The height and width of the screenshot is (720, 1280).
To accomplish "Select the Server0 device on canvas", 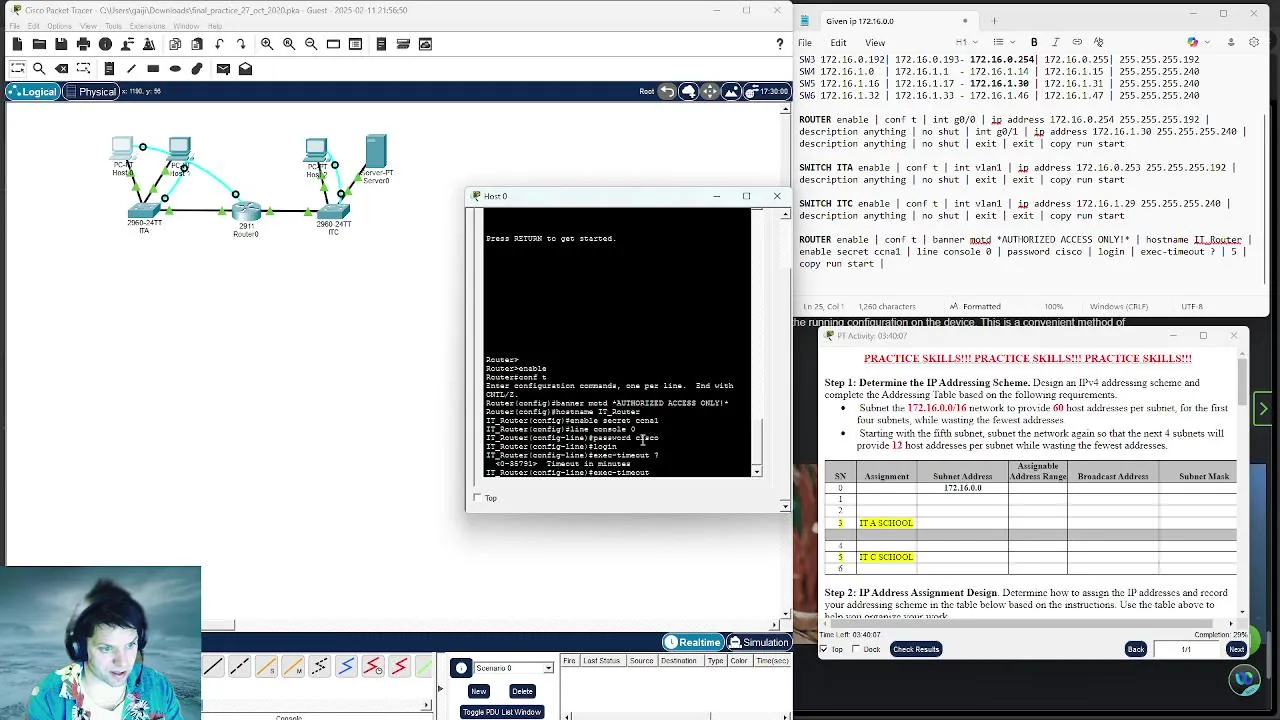I will tap(376, 152).
